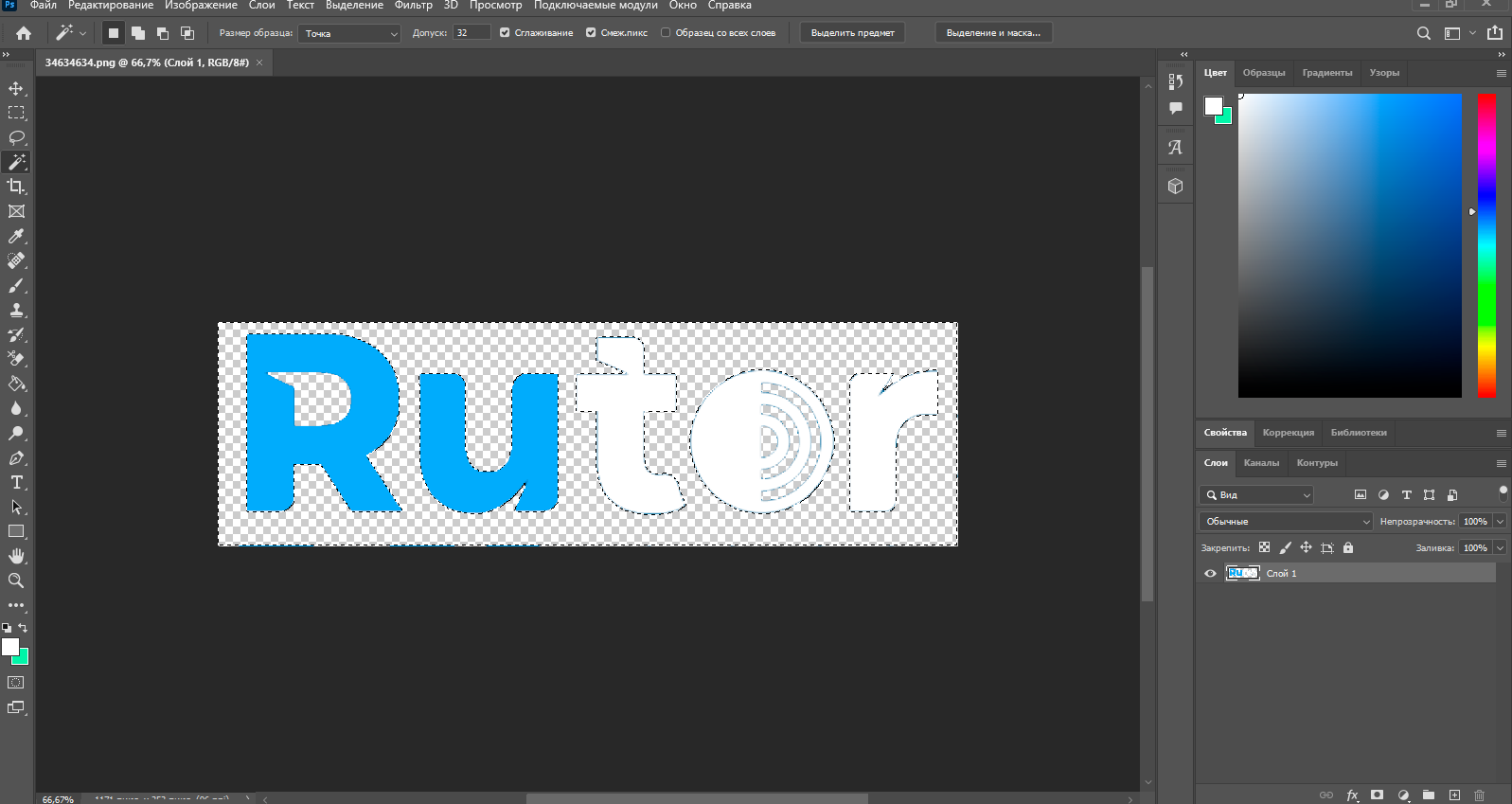The image size is (1512, 804).
Task: Open the Размер образца dropdown
Action: pos(349,33)
